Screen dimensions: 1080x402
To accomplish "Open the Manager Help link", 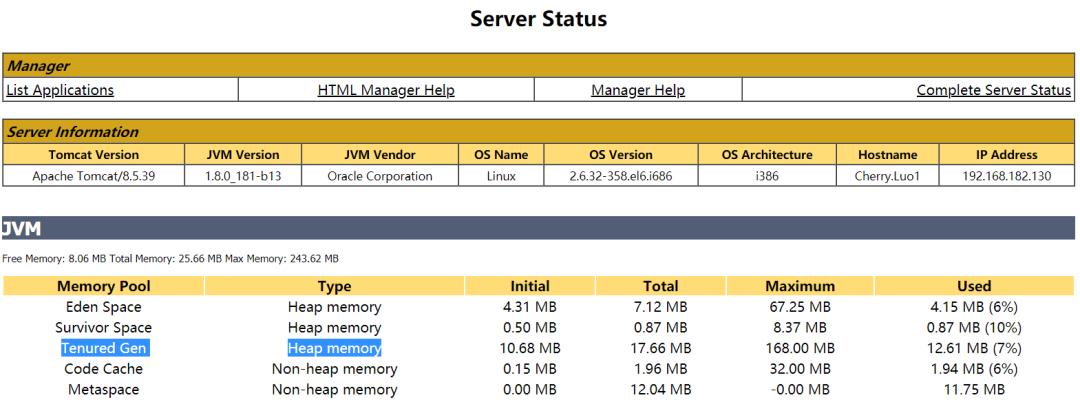I will [x=638, y=90].
